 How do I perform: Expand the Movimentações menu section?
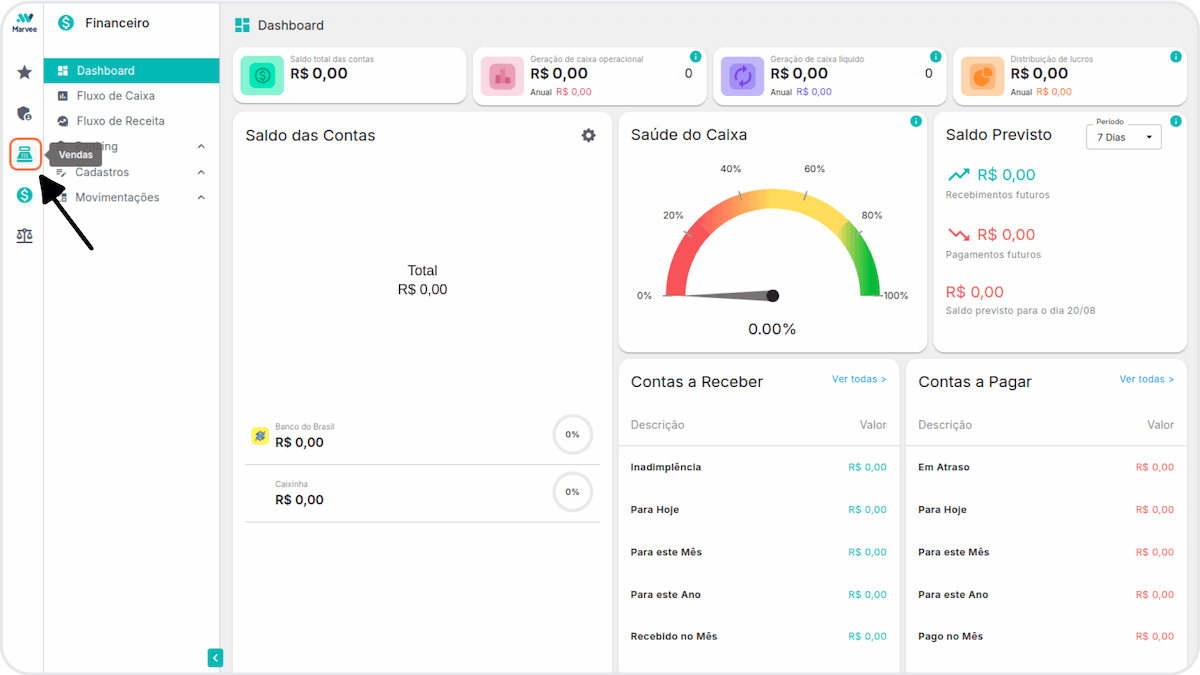[132, 197]
